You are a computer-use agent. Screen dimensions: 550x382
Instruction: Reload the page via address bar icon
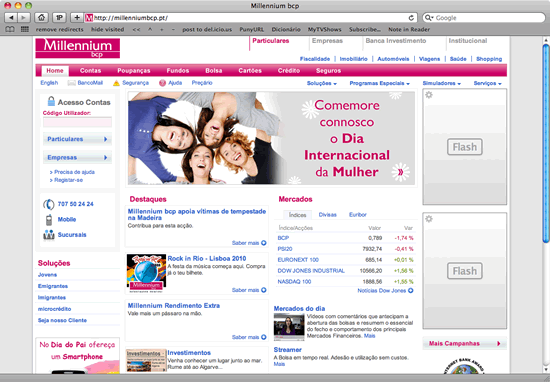(411, 18)
